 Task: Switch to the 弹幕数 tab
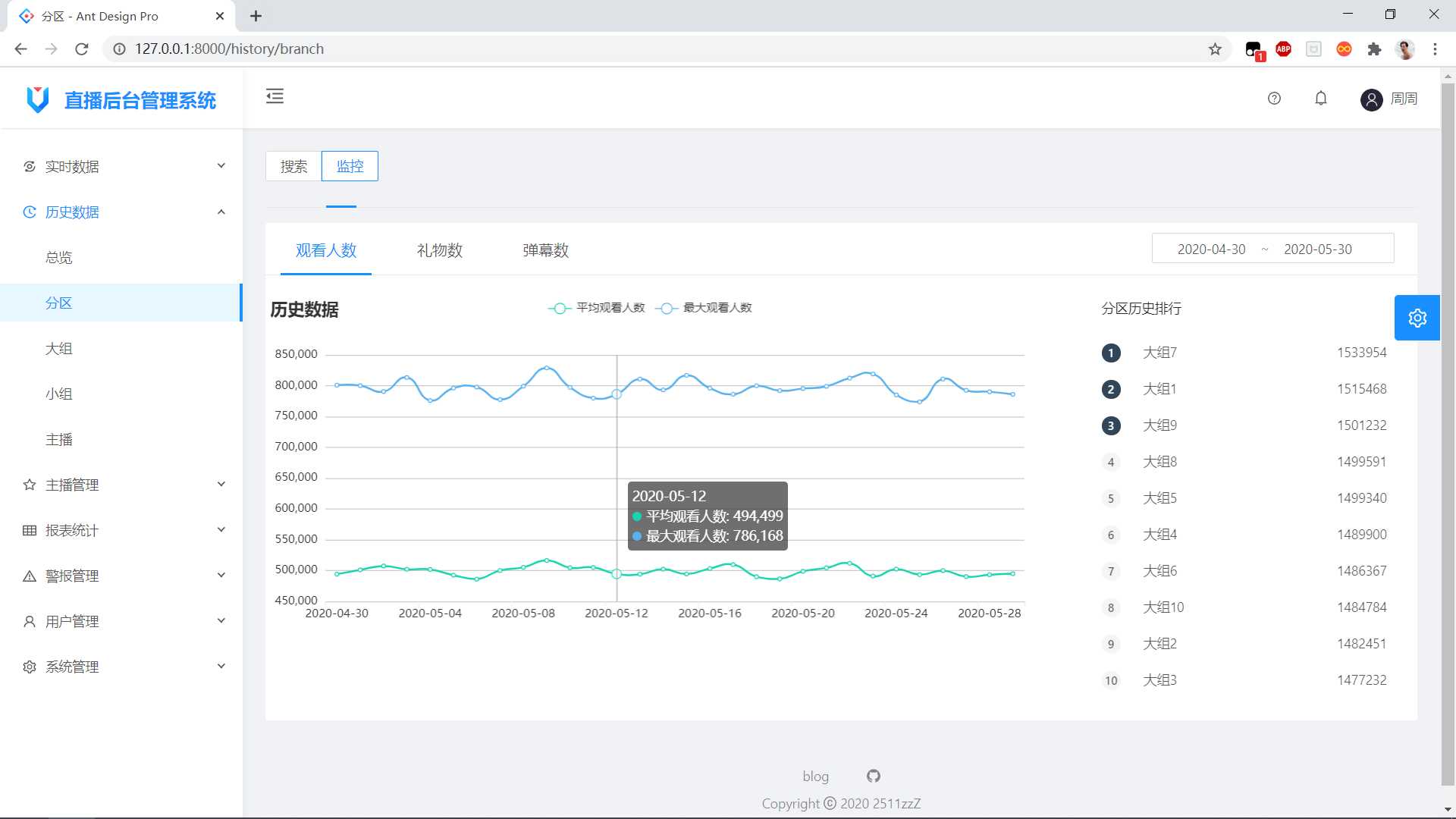pyautogui.click(x=546, y=250)
